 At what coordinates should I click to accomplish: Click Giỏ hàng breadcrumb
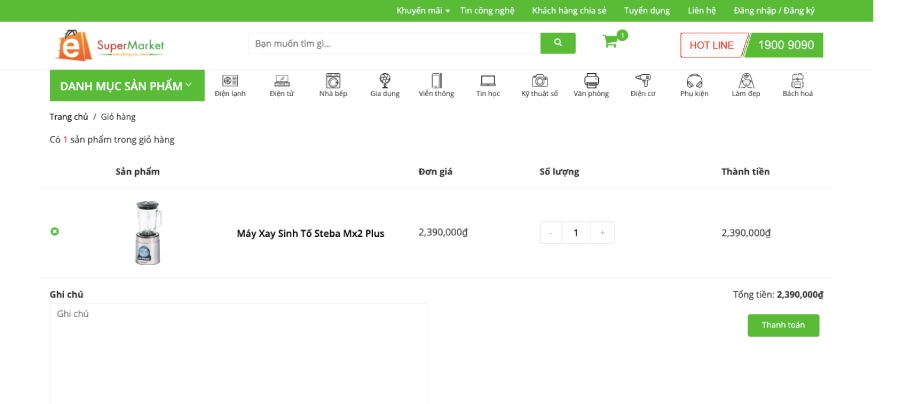118,116
